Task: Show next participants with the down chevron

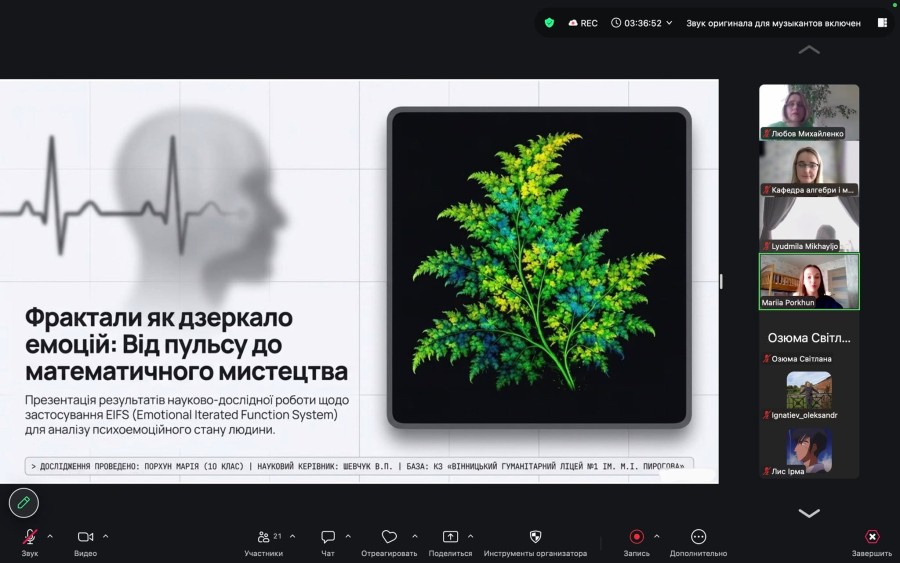Action: (809, 512)
